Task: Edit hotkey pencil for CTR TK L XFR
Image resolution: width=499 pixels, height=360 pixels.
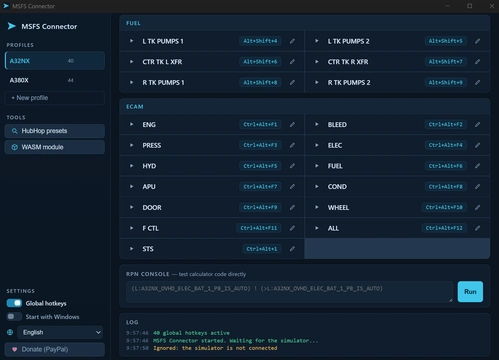Action: point(292,62)
